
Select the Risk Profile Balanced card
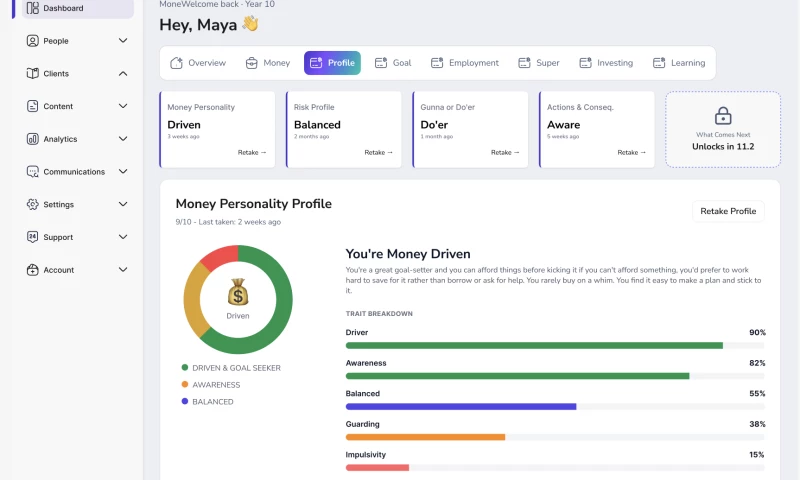click(x=343, y=130)
